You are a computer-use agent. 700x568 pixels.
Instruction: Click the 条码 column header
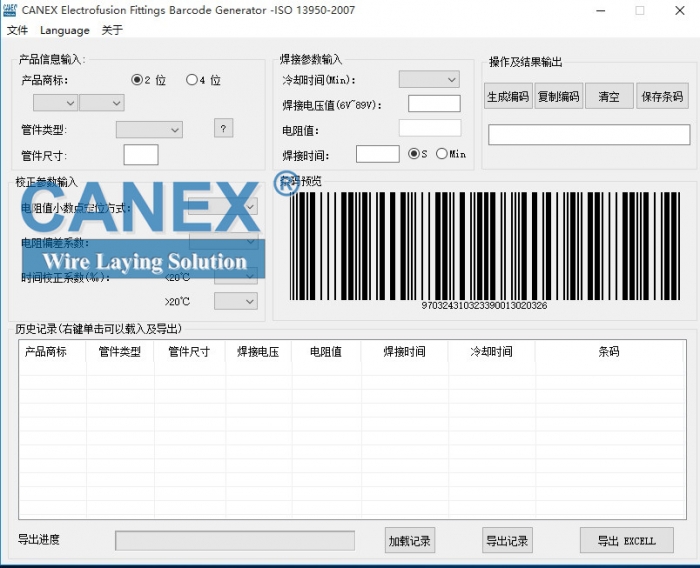[609, 351]
